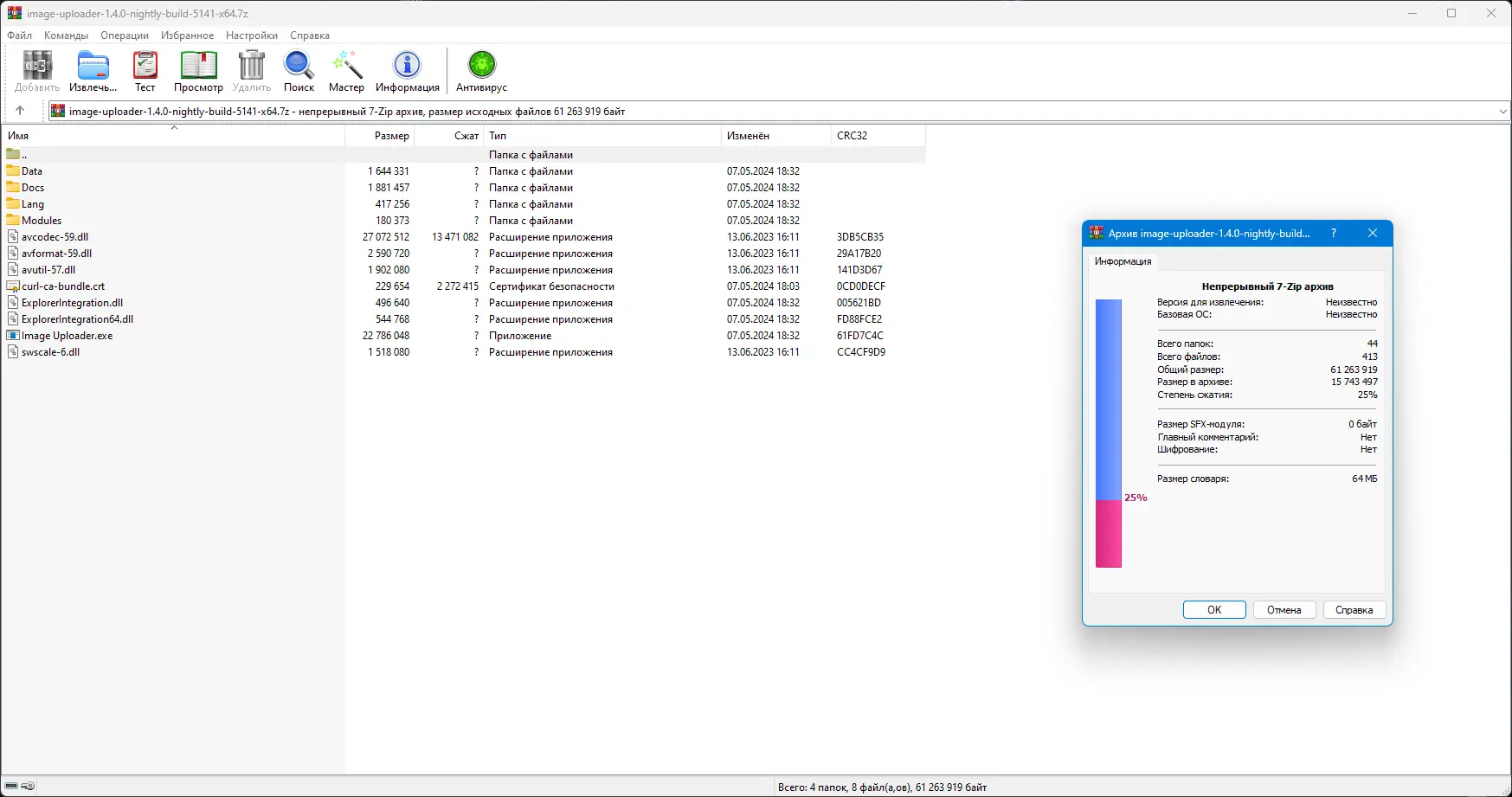1512x797 pixels.
Task: Open the Избранное menu
Action: coord(188,35)
